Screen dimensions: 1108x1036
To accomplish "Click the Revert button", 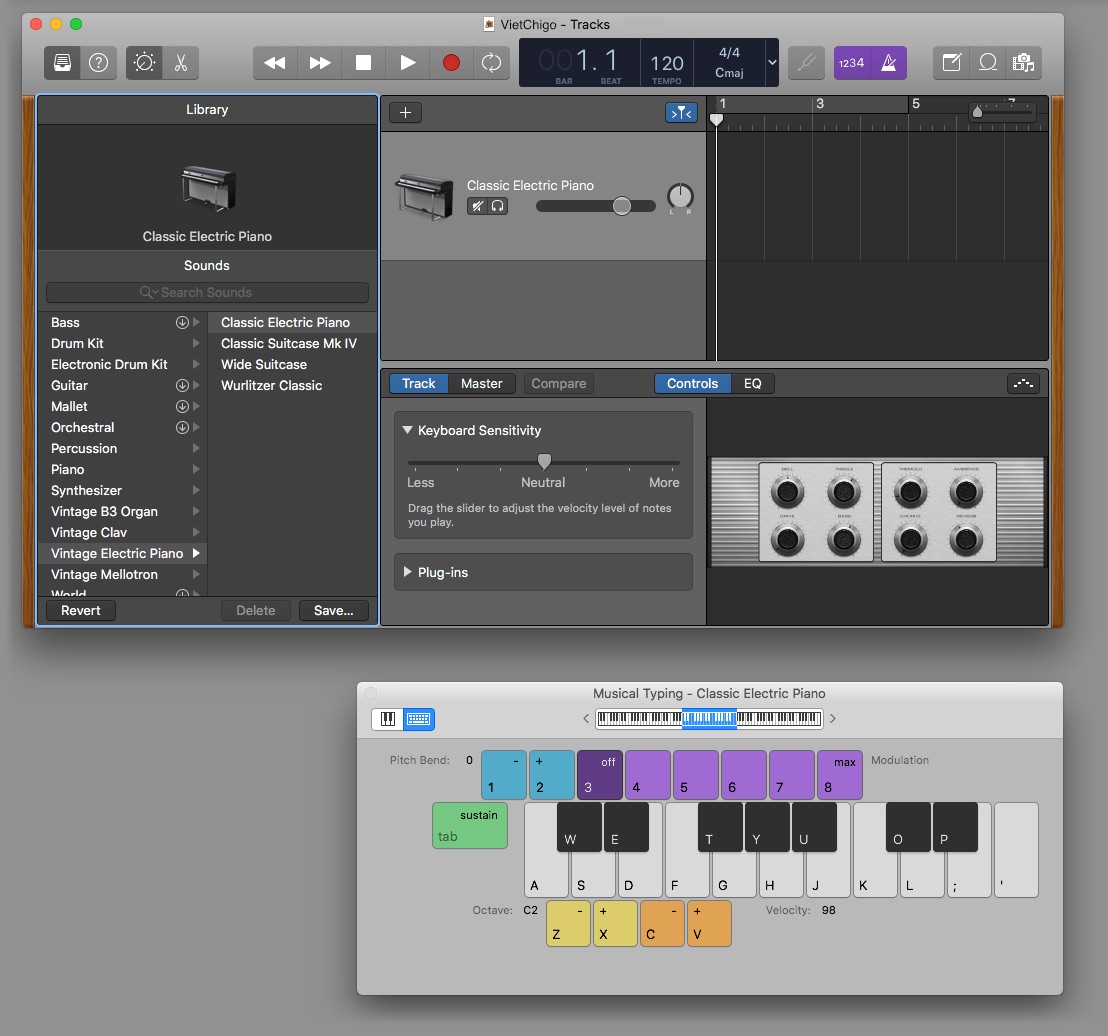I will pyautogui.click(x=81, y=610).
